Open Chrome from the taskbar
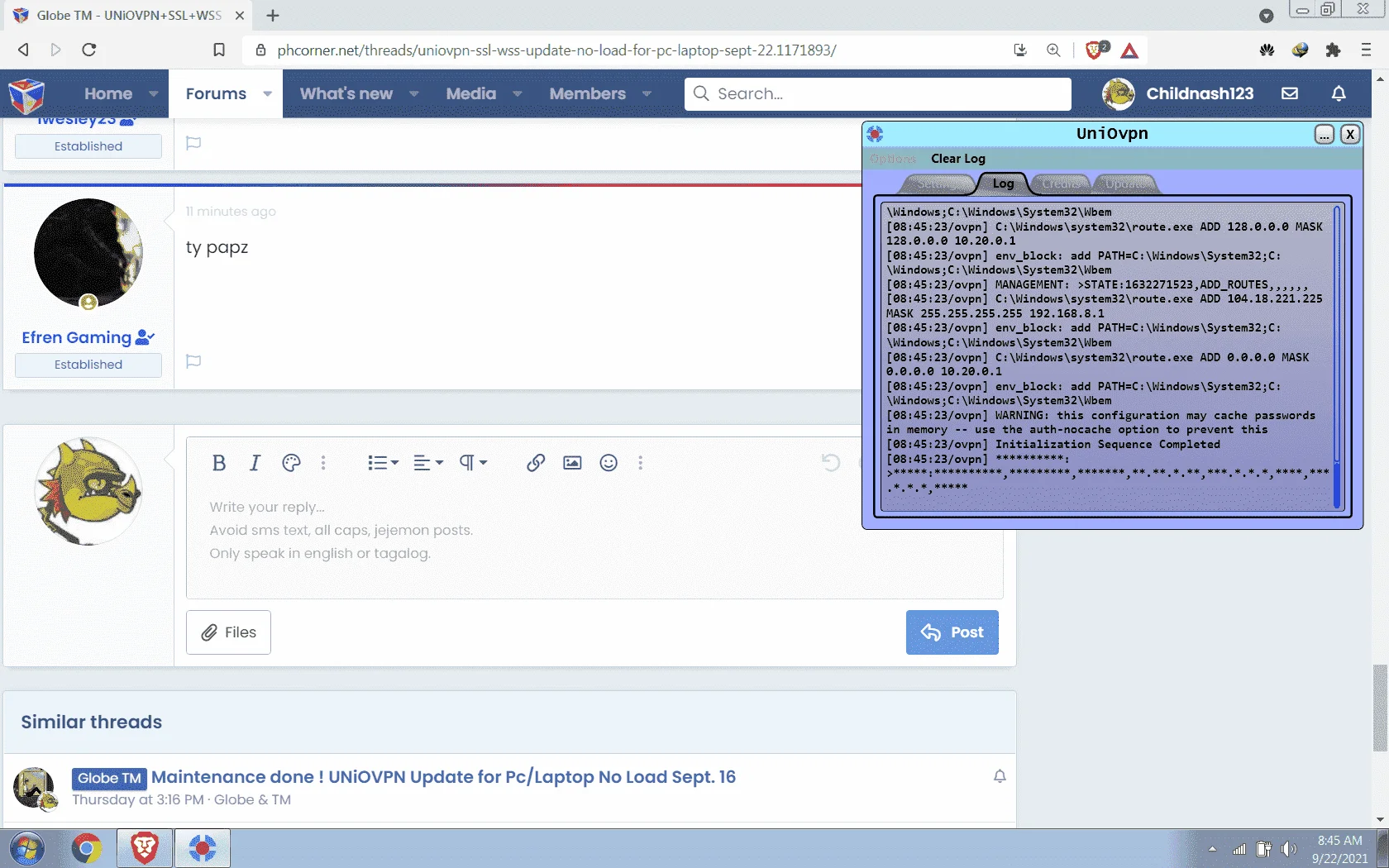The height and width of the screenshot is (868, 1389). [x=86, y=848]
